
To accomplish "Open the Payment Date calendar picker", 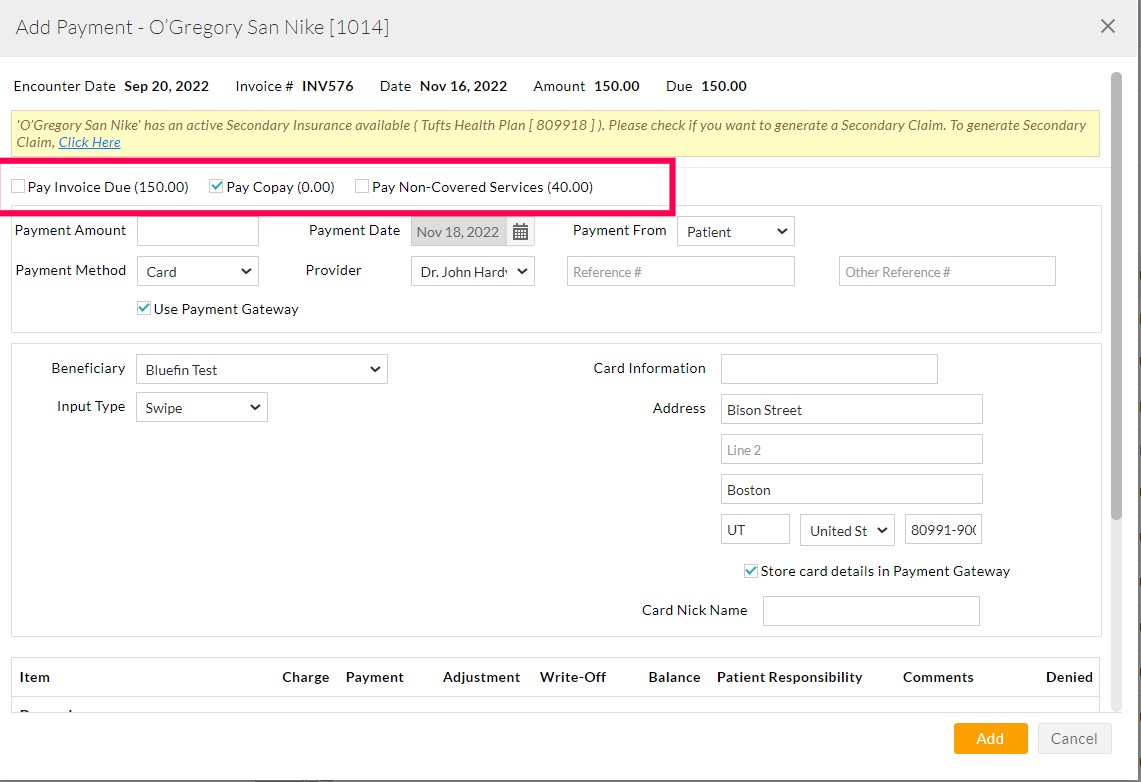I will [519, 231].
